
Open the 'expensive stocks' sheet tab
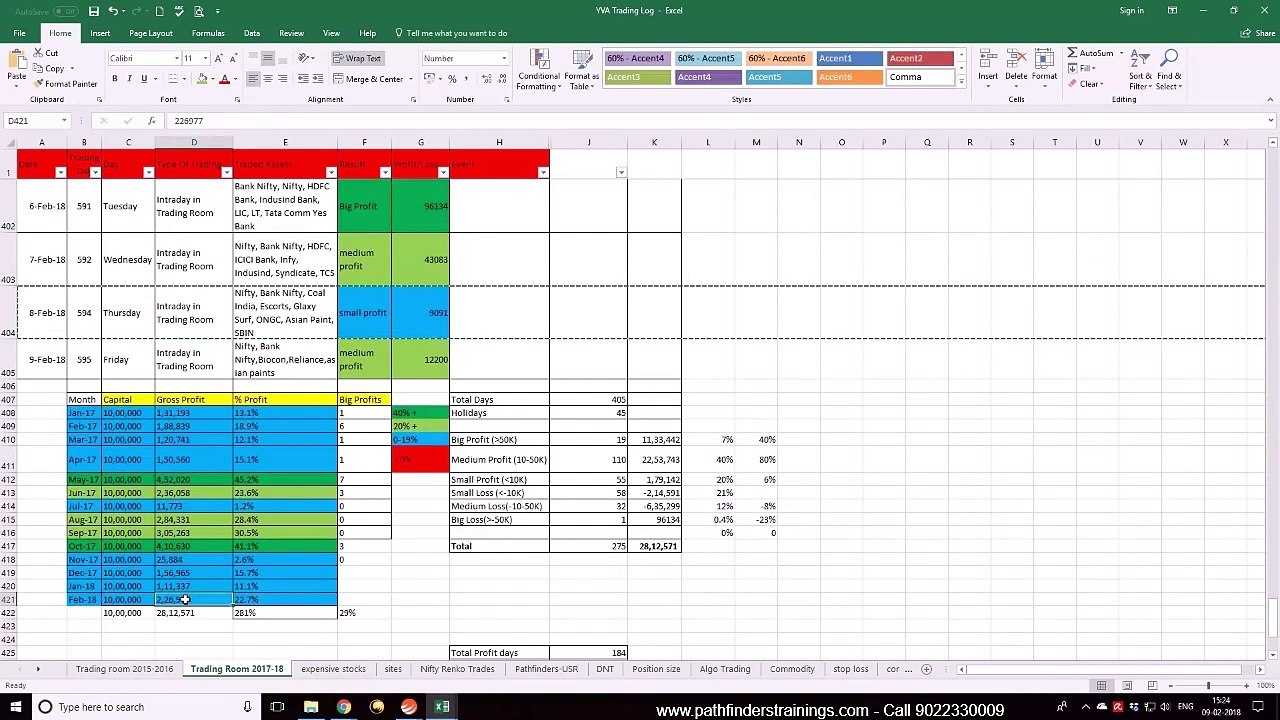click(333, 669)
